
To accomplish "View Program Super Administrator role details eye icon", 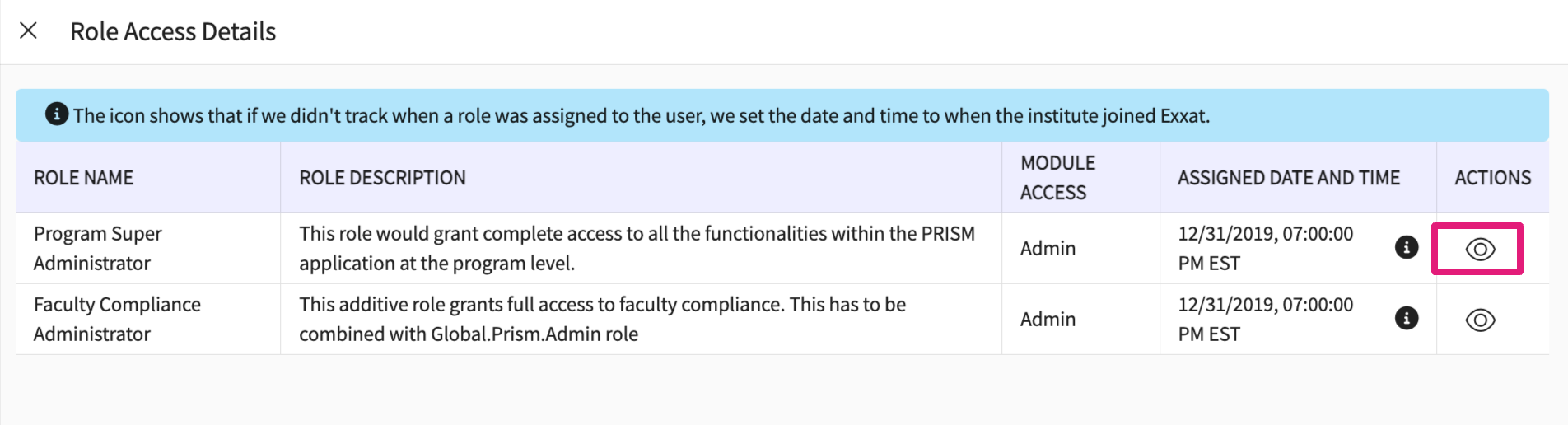I will (1479, 249).
